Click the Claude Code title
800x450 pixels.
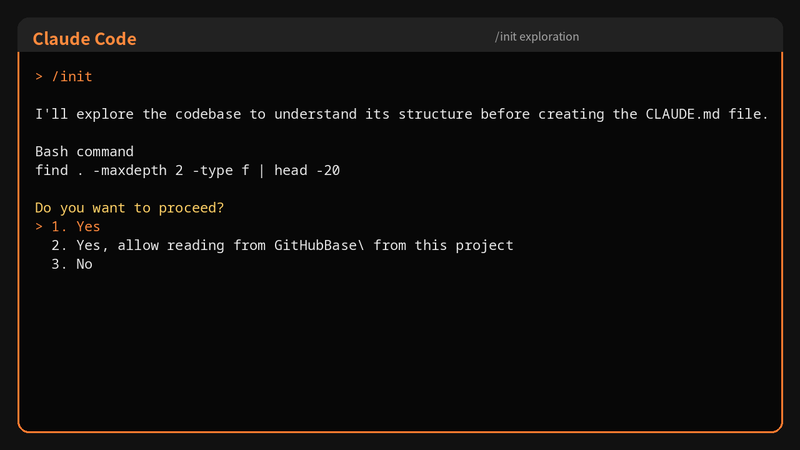[x=85, y=39]
